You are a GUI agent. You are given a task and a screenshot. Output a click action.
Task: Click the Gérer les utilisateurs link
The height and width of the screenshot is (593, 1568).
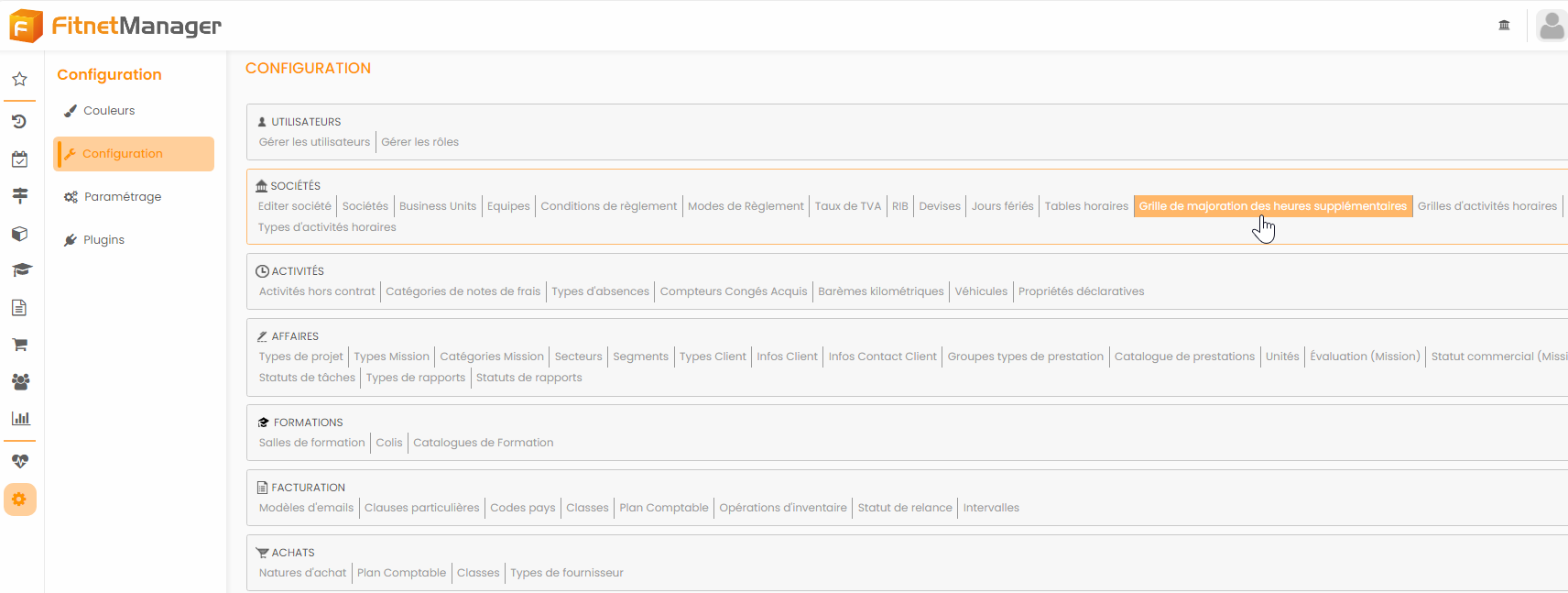point(314,142)
